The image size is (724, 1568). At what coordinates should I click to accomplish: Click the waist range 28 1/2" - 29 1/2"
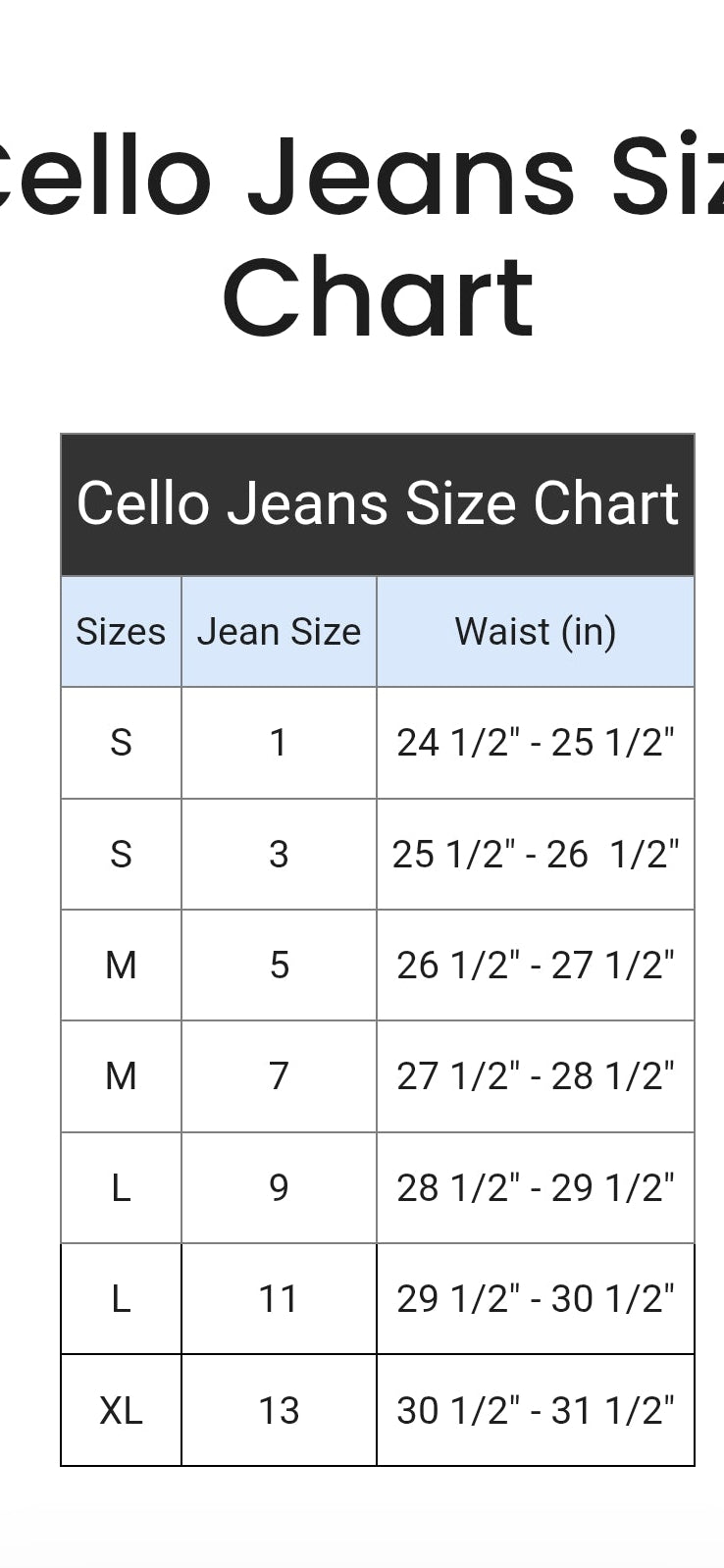536,1188
